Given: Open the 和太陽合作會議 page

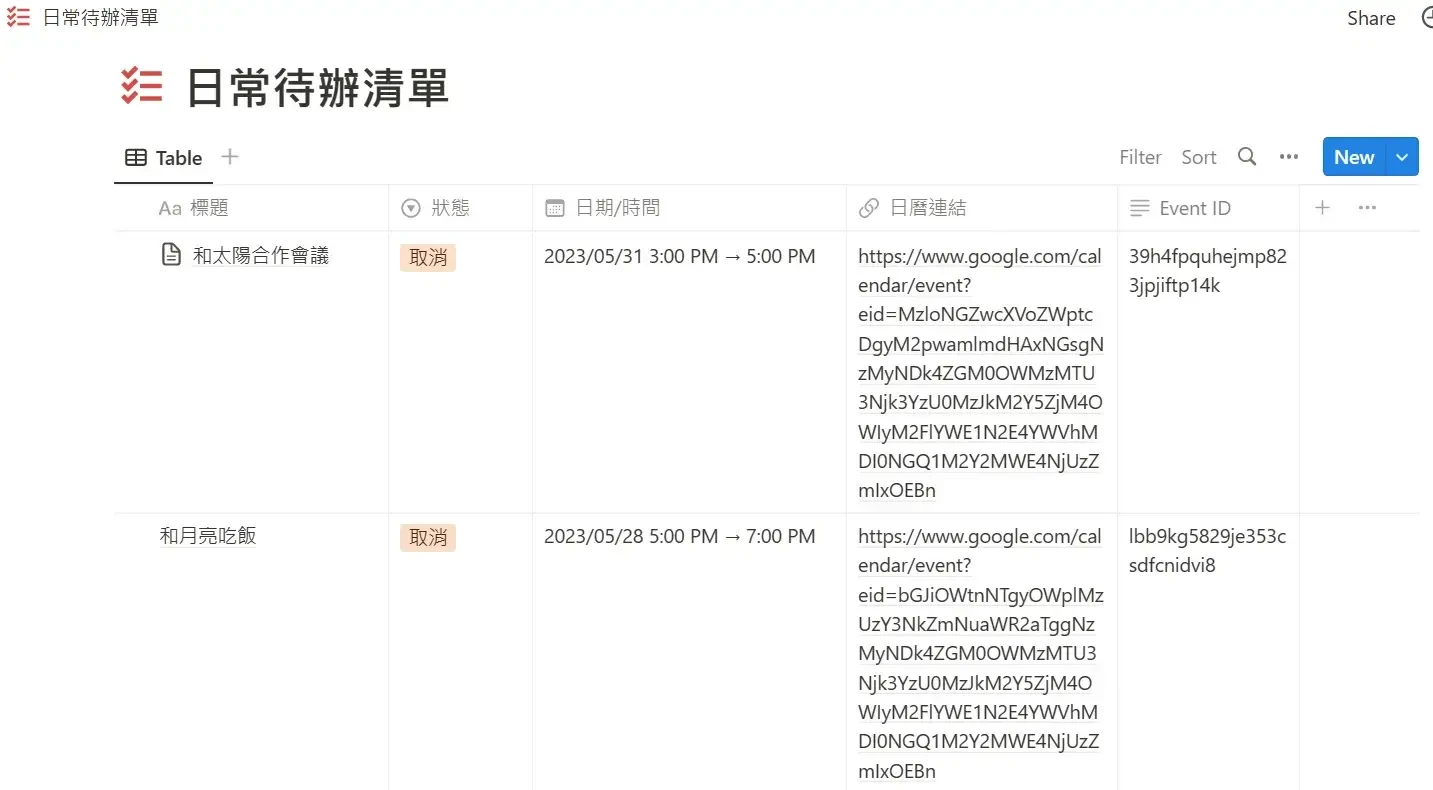Looking at the screenshot, I should click(261, 256).
